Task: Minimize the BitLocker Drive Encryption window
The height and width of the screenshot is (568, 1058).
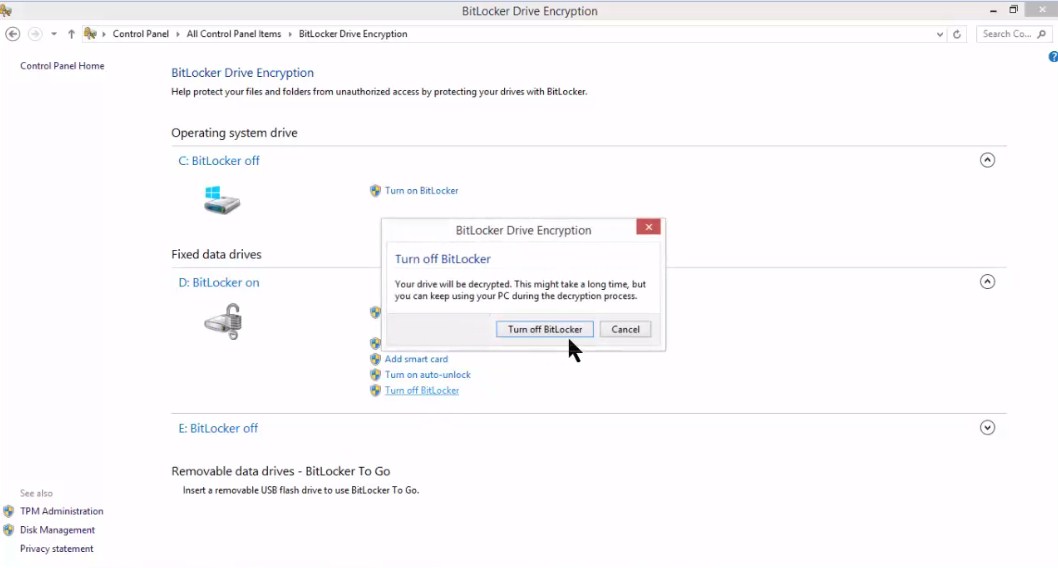Action: pyautogui.click(x=993, y=10)
